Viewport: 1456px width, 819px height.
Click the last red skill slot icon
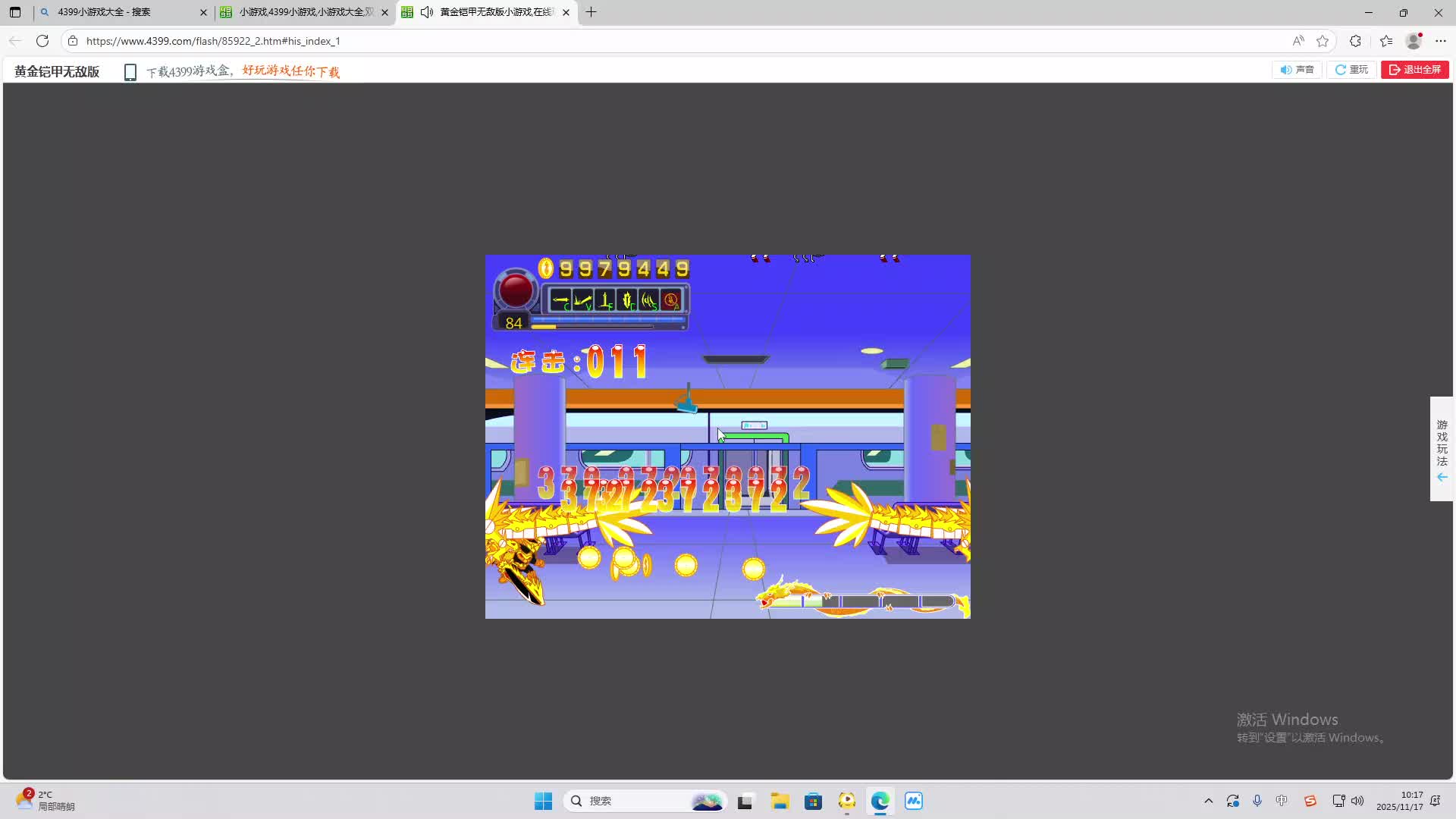click(671, 301)
